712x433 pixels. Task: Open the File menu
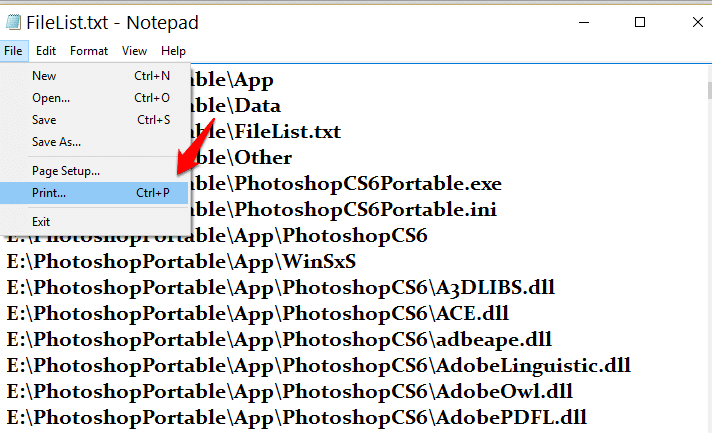click(x=14, y=51)
